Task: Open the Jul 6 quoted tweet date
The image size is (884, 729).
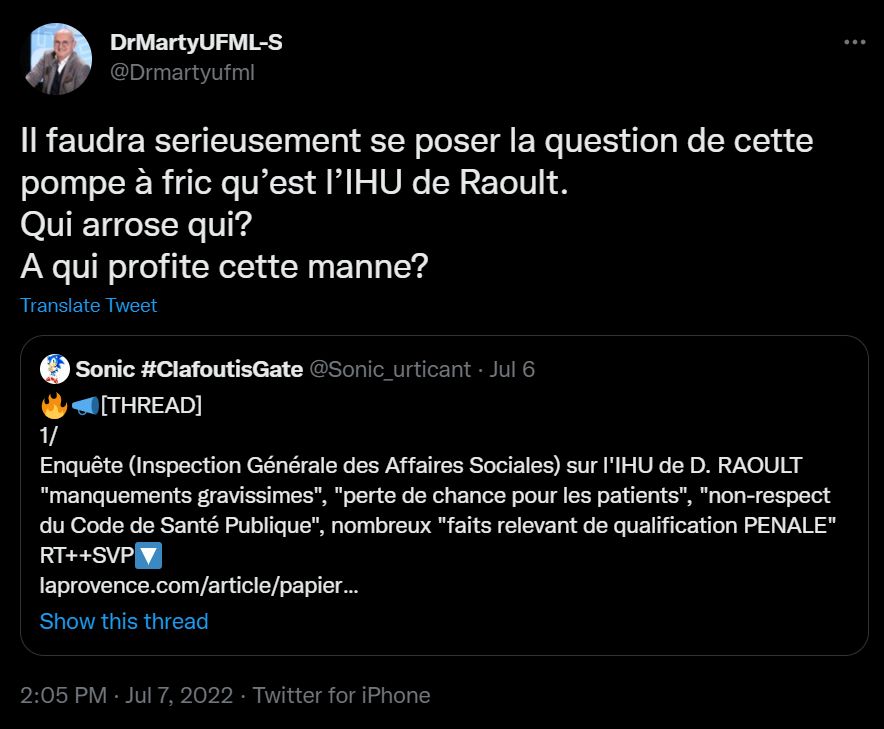Action: click(513, 369)
